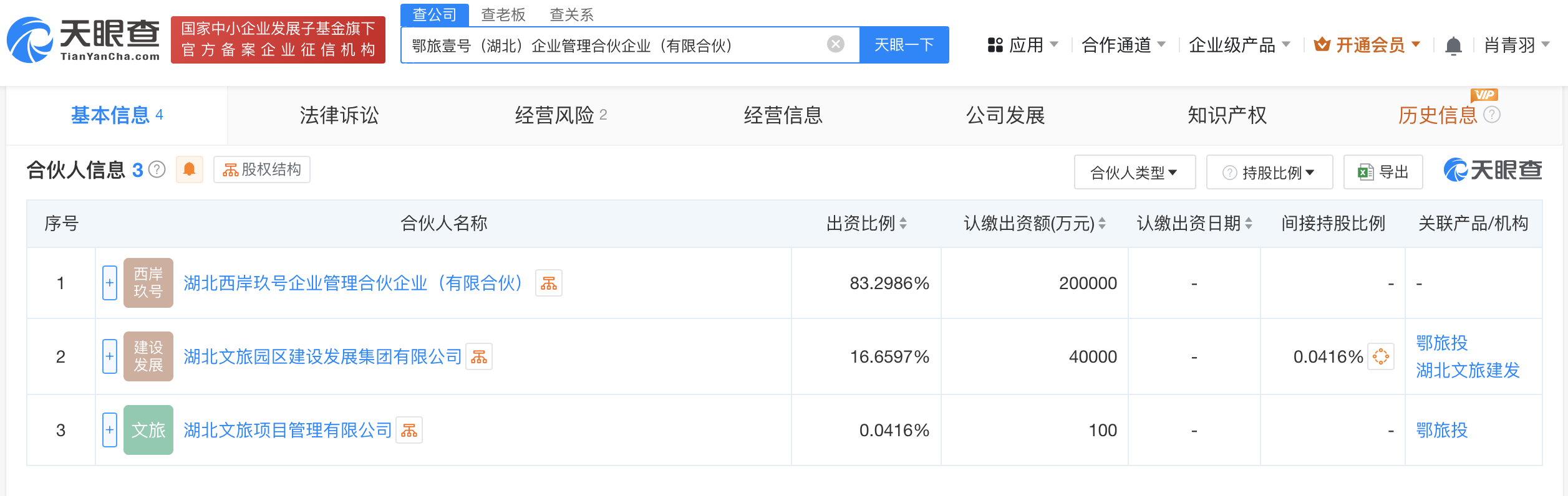This screenshot has height=496, width=1568.
Task: Open 鄂旅投 link in row 2
Action: click(x=1442, y=343)
